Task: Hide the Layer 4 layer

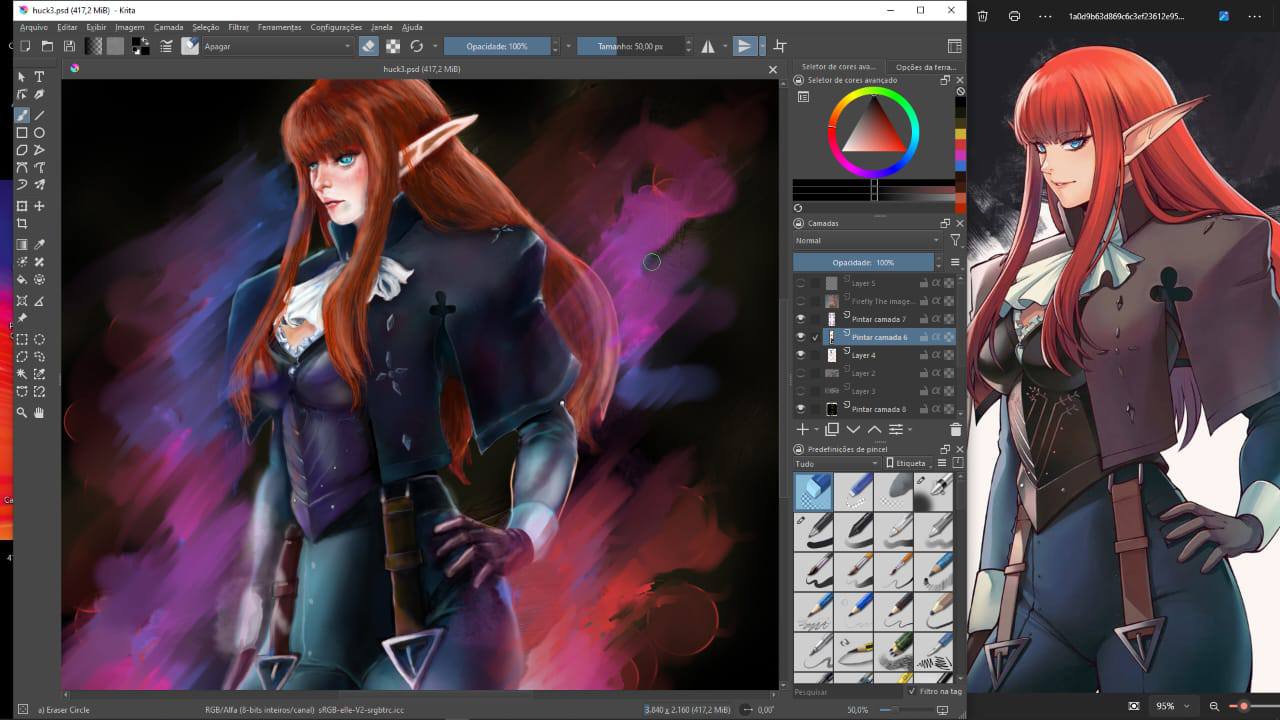Action: (800, 355)
